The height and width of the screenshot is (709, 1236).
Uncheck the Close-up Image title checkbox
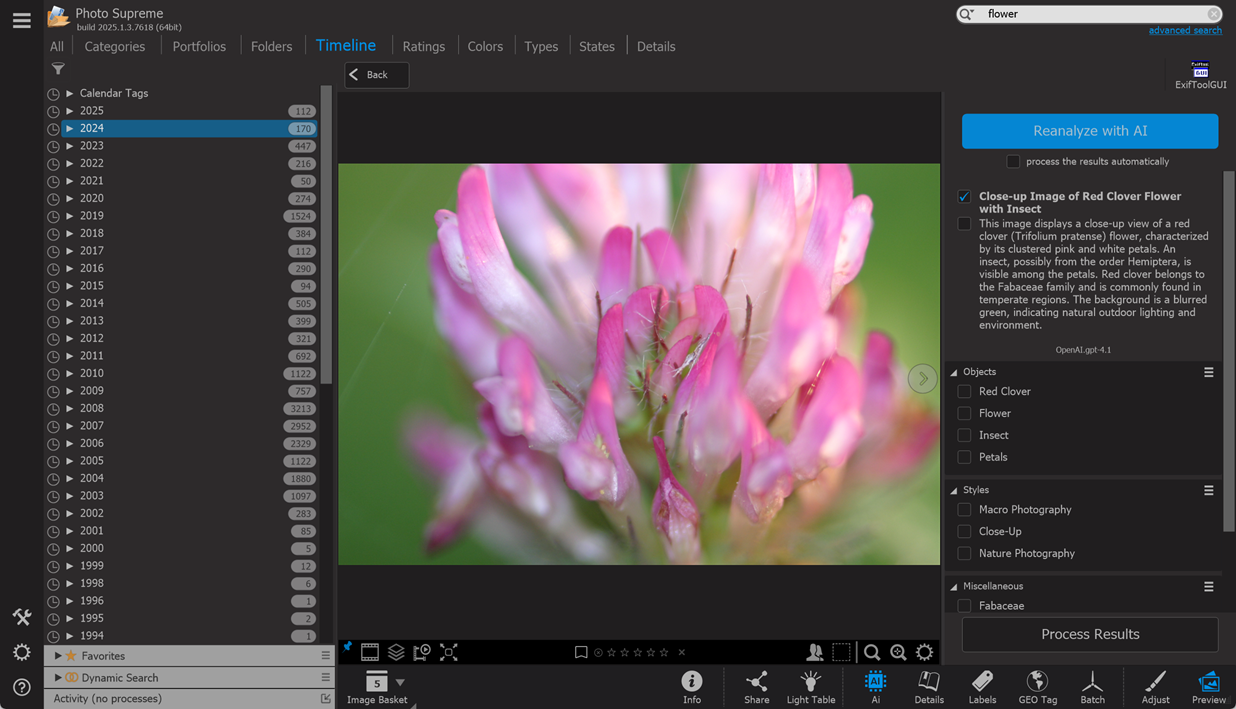(964, 197)
